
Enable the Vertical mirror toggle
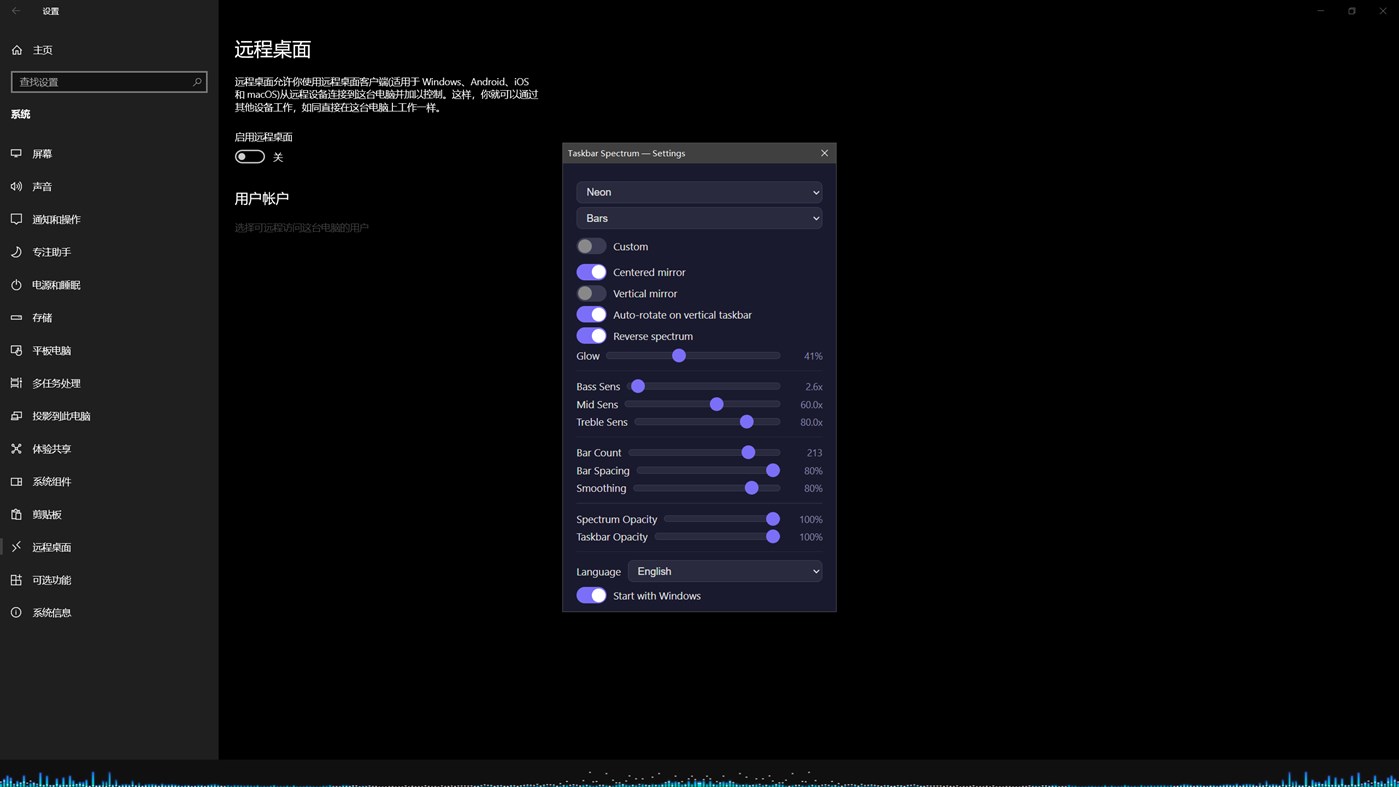tap(591, 293)
